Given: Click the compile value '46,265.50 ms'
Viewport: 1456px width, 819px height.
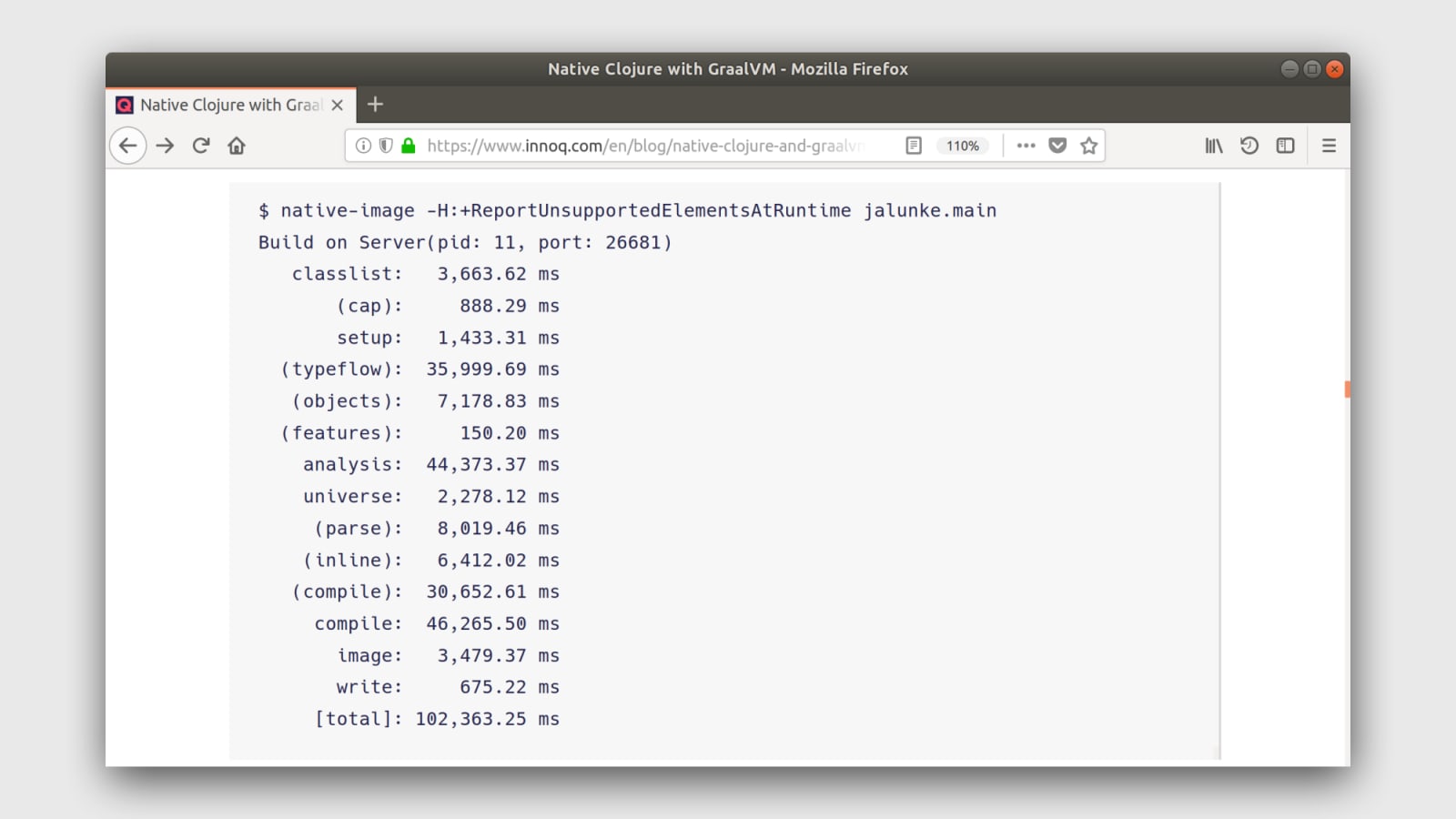Looking at the screenshot, I should (493, 624).
